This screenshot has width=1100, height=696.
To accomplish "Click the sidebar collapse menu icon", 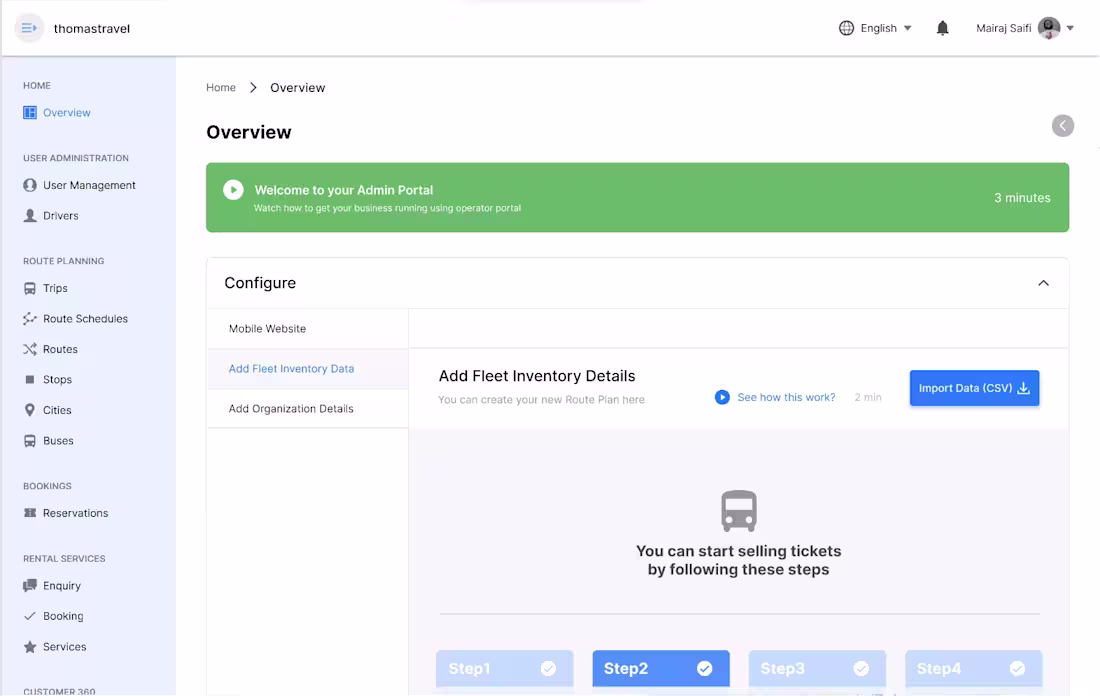I will click(x=29, y=28).
